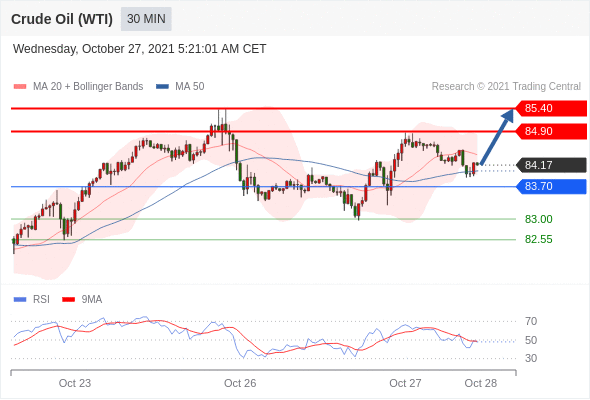Click the green 83.00 support label
Viewport: 590px width, 400px height.
point(538,219)
